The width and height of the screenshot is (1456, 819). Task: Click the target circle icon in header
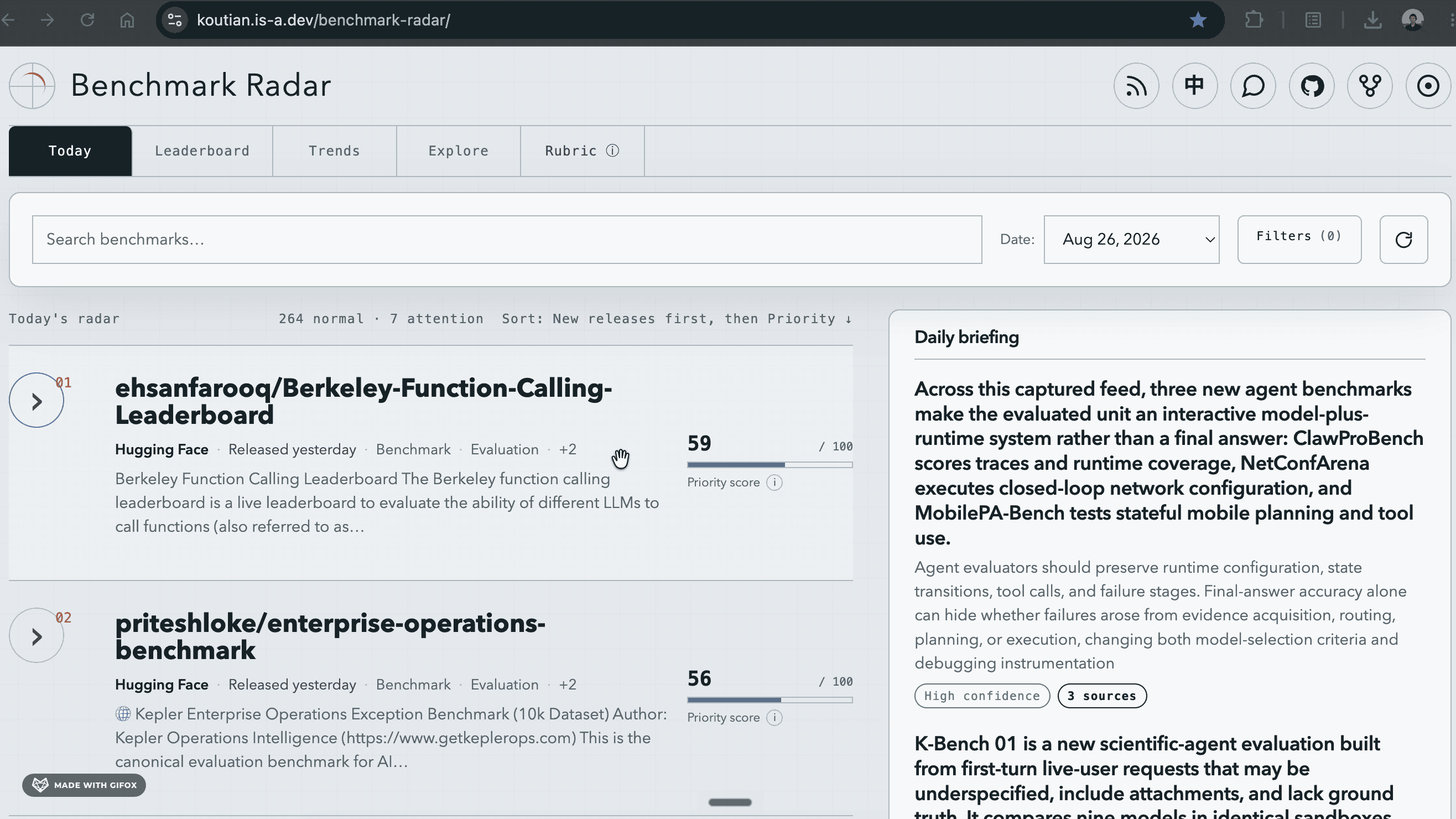coord(1428,86)
